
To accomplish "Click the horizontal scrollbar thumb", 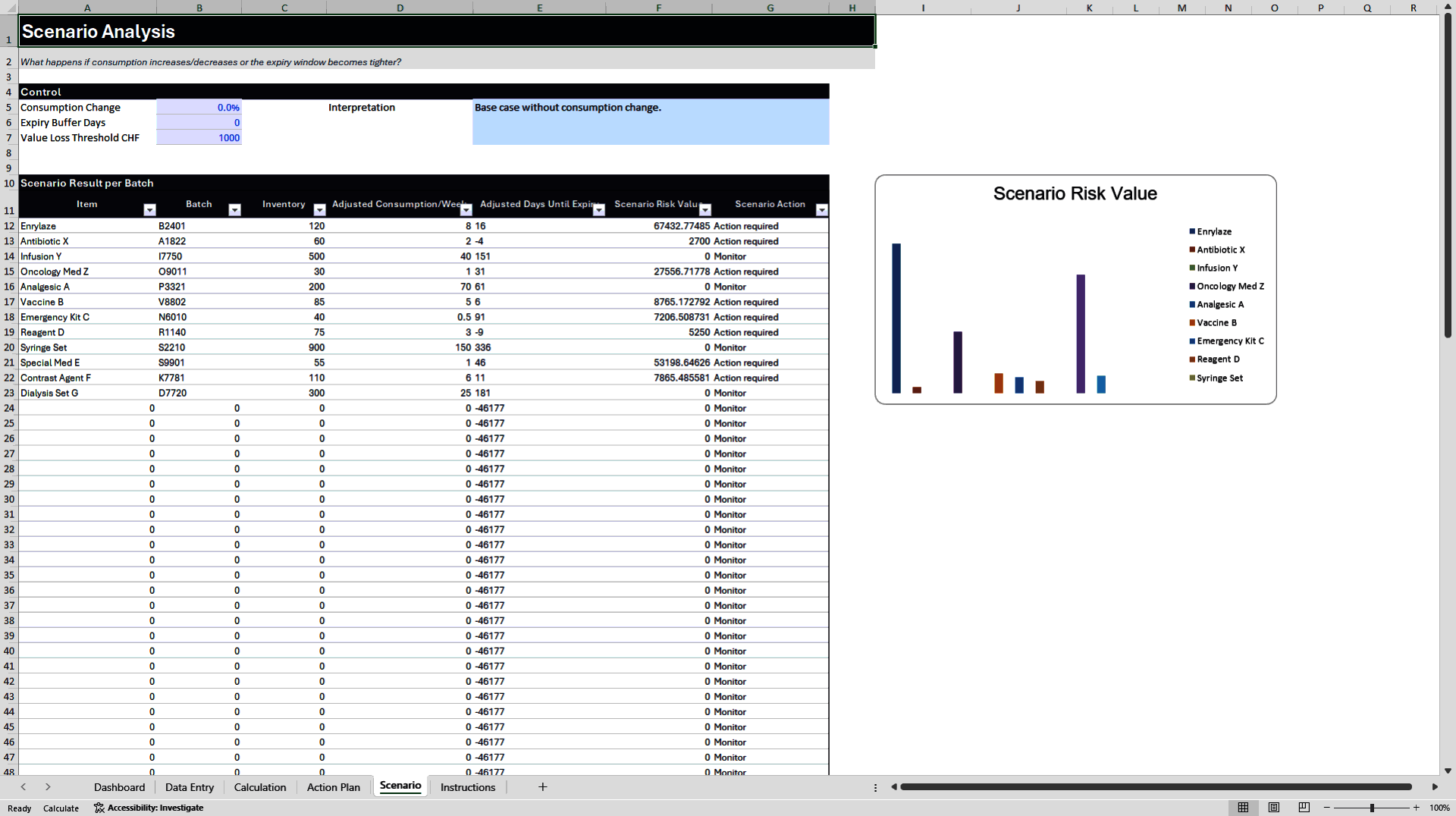I will [1156, 787].
